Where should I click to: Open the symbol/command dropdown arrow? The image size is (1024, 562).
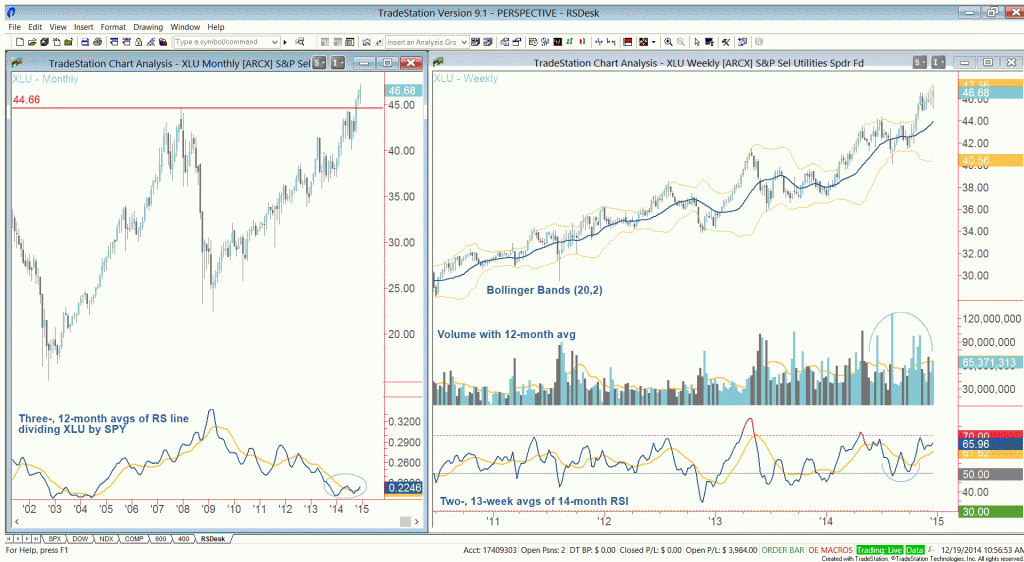(x=274, y=42)
